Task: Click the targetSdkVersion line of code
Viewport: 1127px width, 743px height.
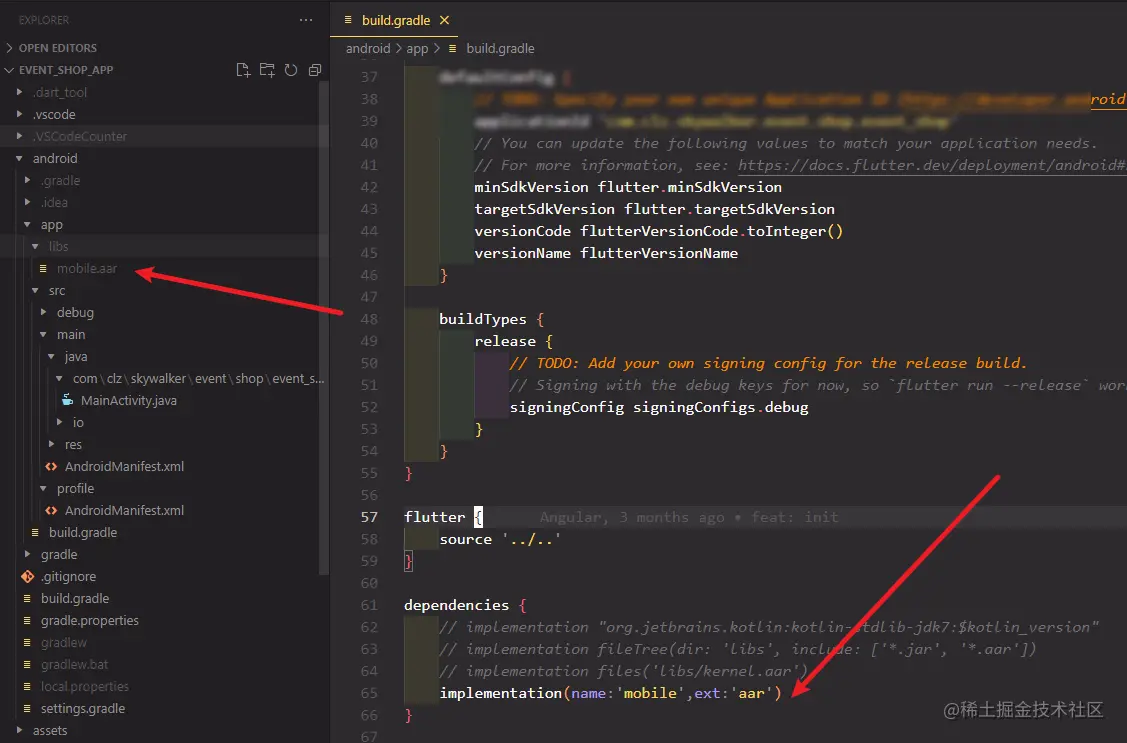Action: coord(655,209)
